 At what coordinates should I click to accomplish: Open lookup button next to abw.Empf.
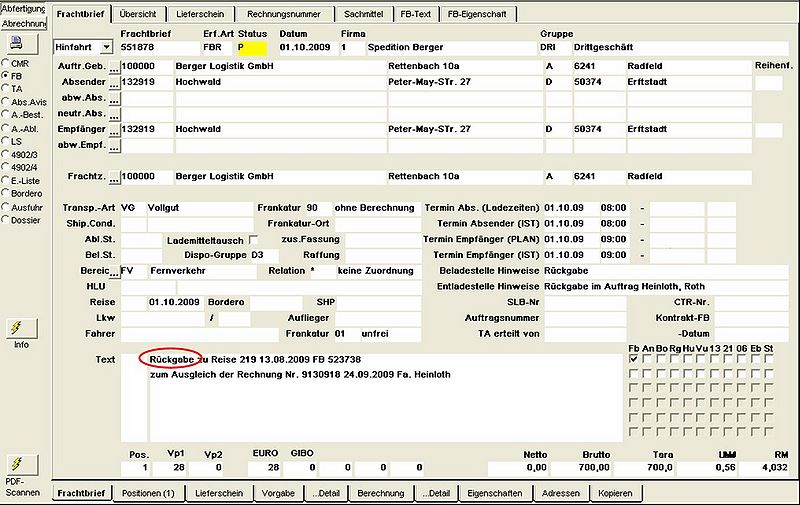click(114, 146)
